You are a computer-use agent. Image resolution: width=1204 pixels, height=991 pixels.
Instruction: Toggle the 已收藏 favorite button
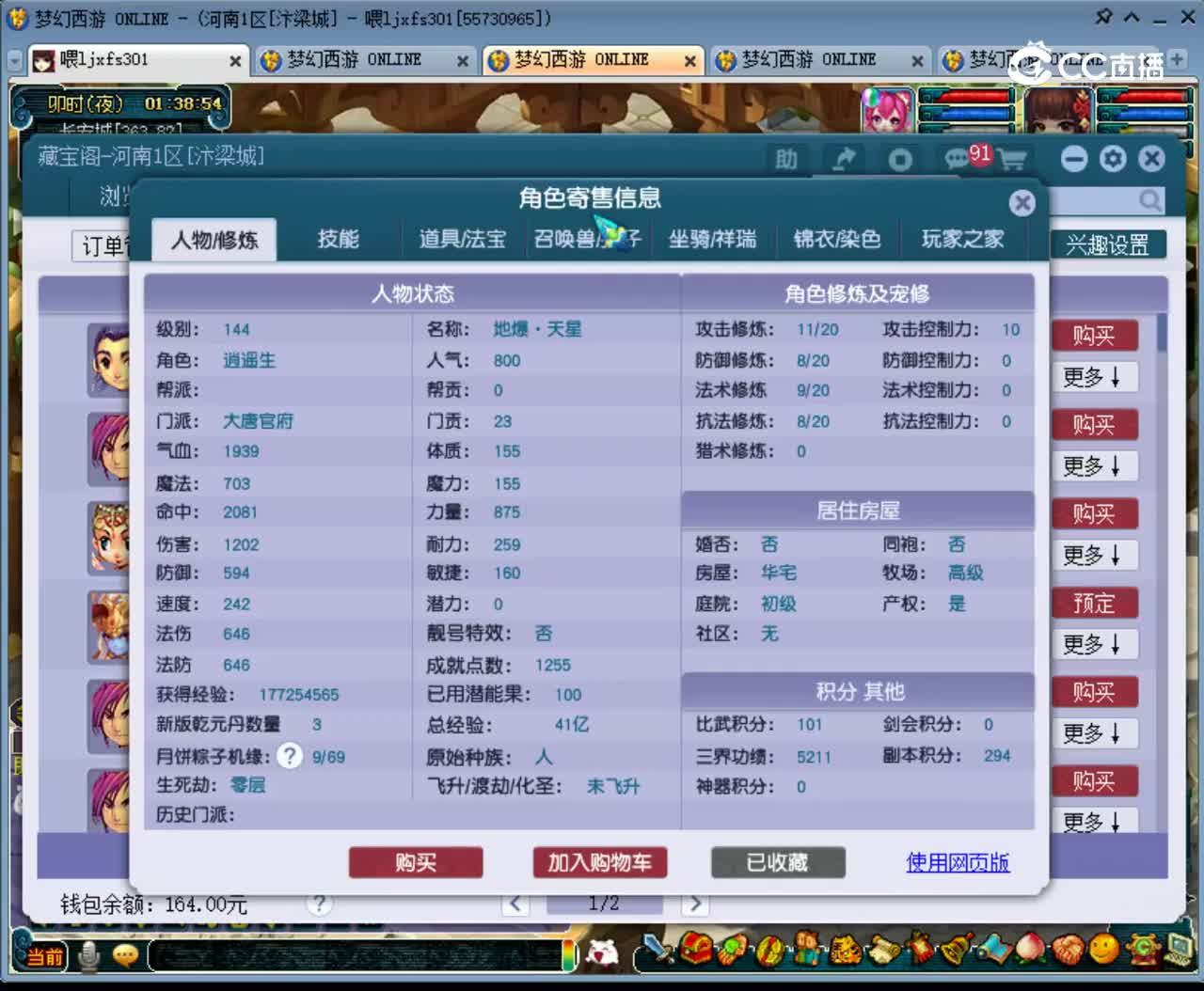(x=778, y=862)
